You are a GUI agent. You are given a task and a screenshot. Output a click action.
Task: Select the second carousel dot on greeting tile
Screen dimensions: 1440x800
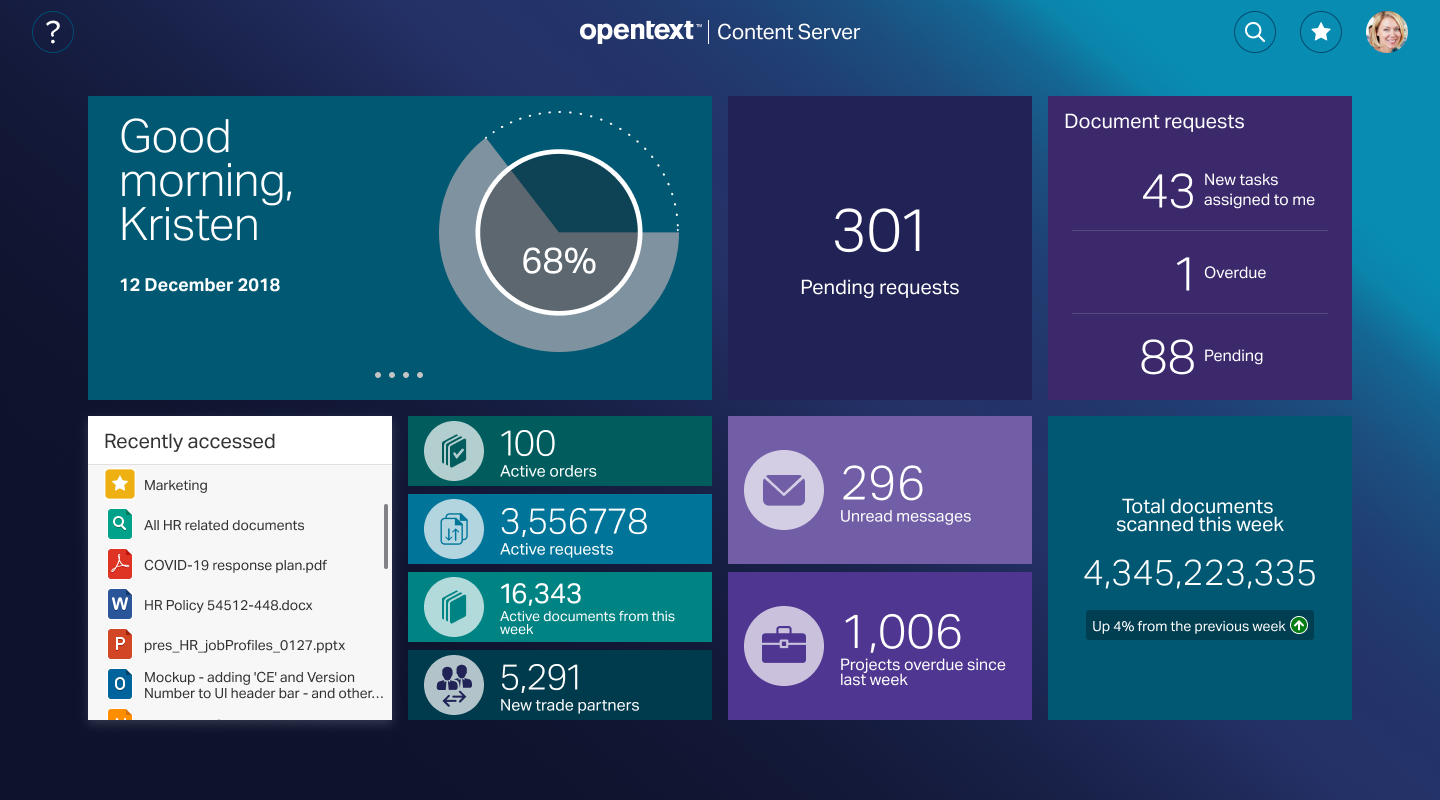[x=390, y=375]
